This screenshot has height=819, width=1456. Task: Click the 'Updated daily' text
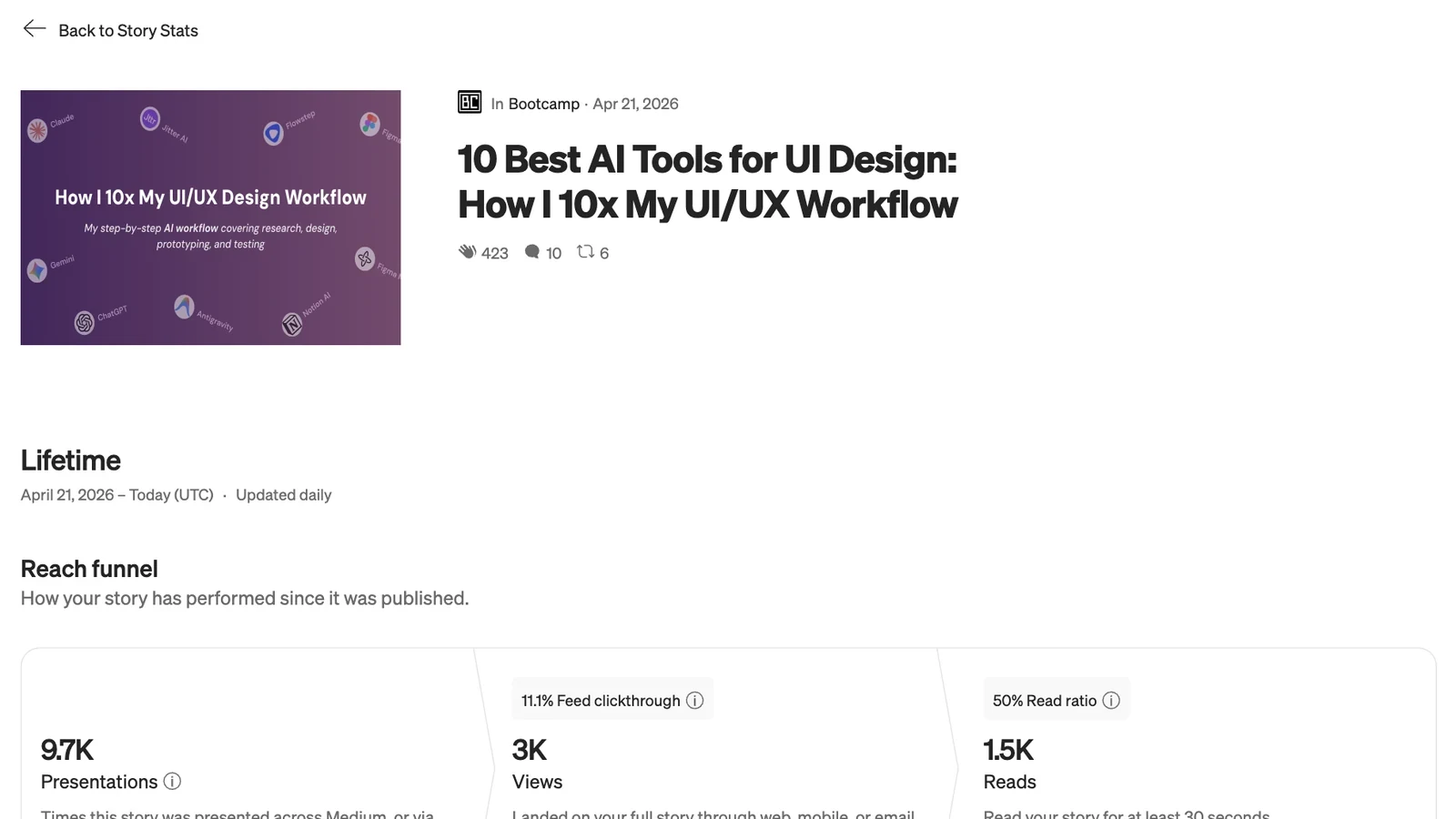point(284,495)
